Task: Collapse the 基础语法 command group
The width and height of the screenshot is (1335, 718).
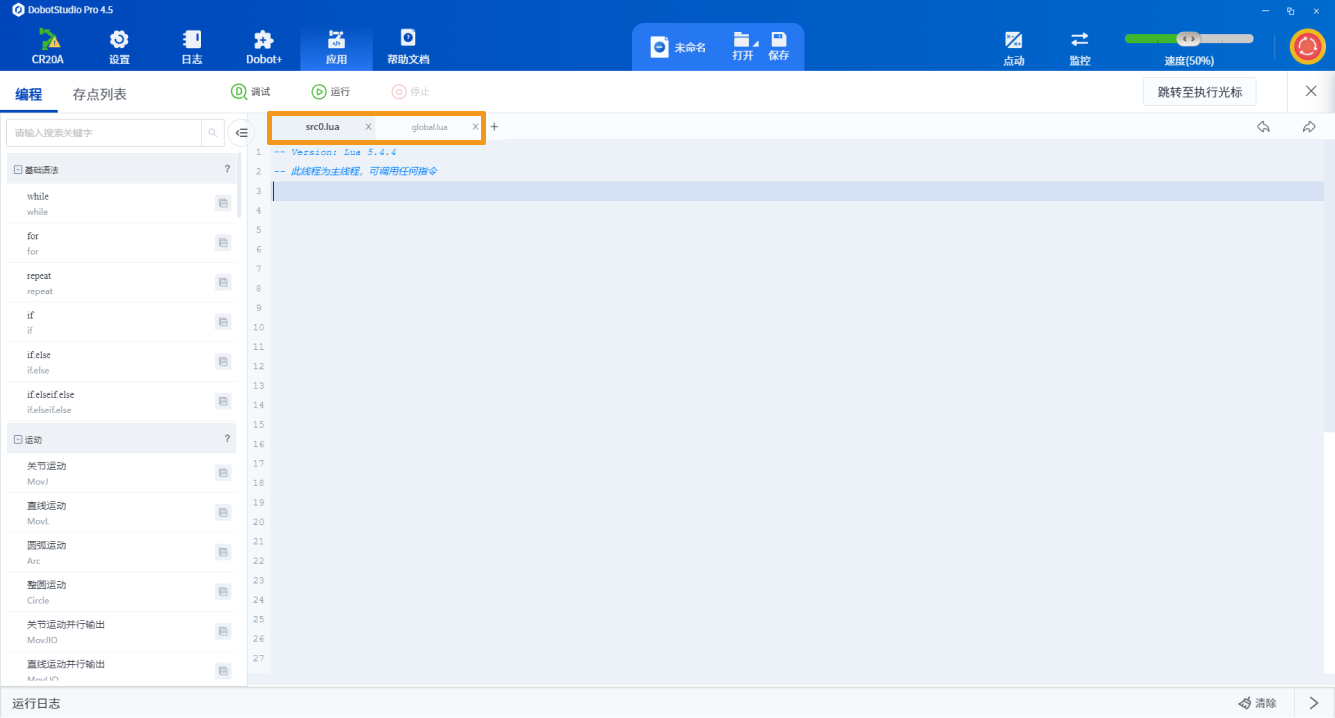Action: [x=18, y=170]
